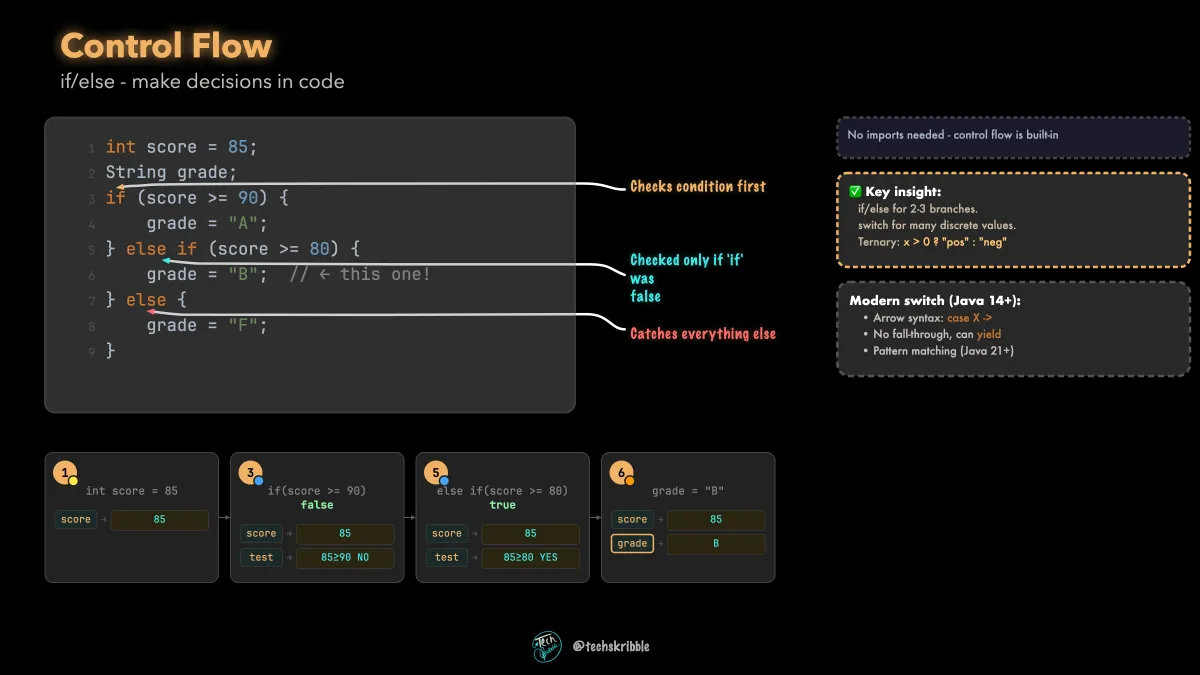Click the 85 value box in step 6
The image size is (1200, 675).
tap(716, 520)
